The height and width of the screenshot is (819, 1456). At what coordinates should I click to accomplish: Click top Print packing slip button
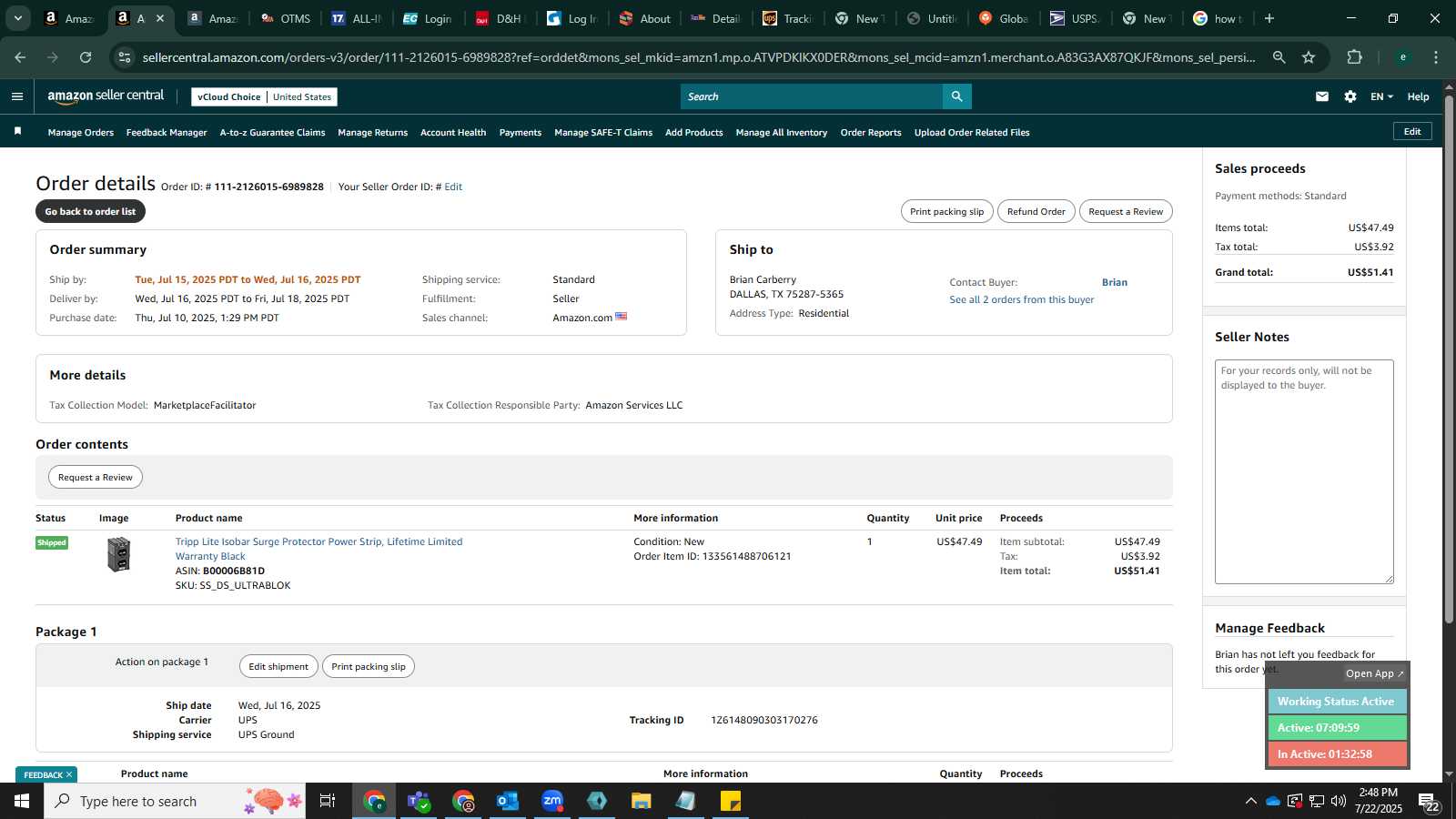tap(946, 211)
